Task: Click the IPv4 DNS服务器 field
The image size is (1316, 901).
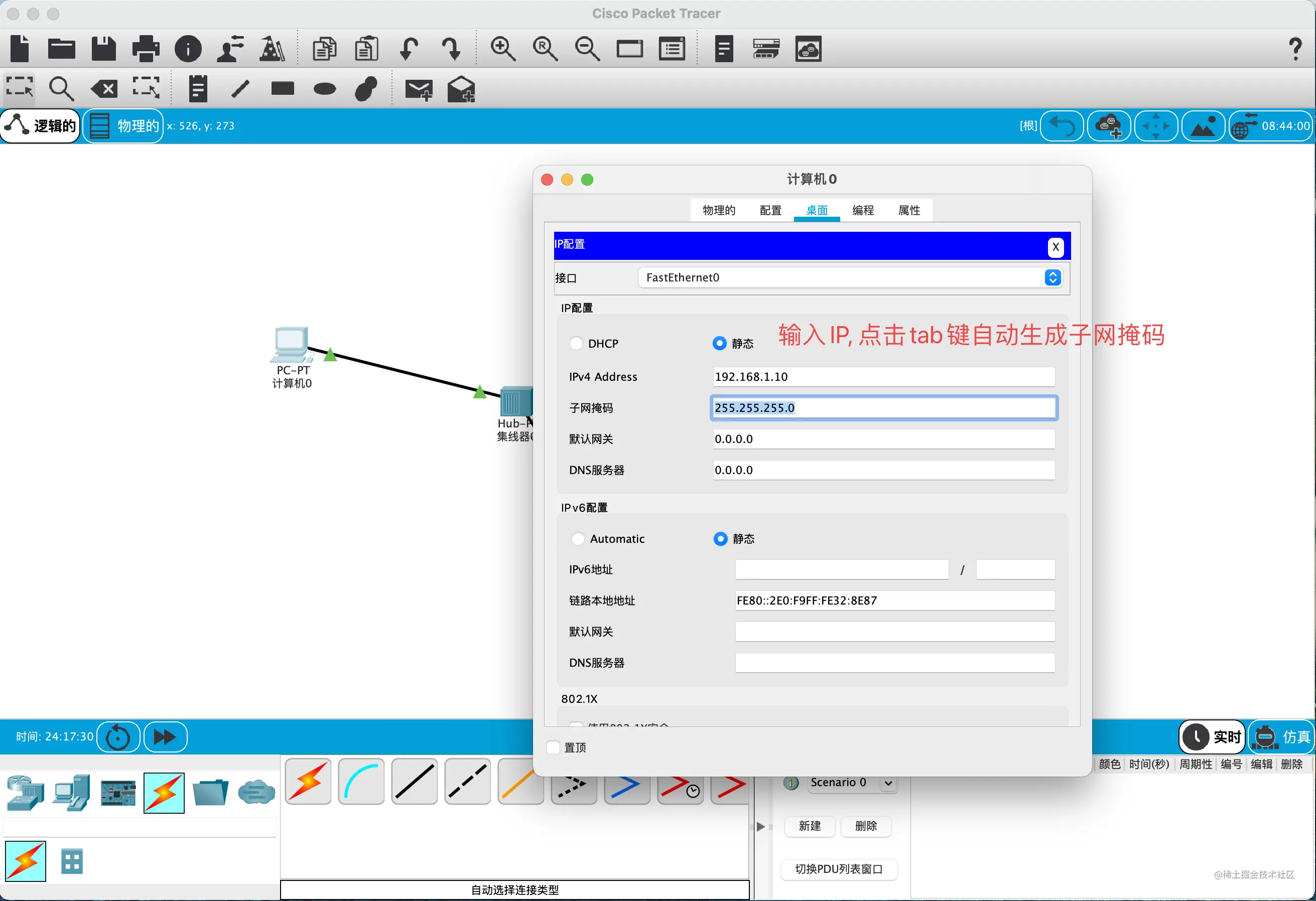Action: click(x=883, y=470)
